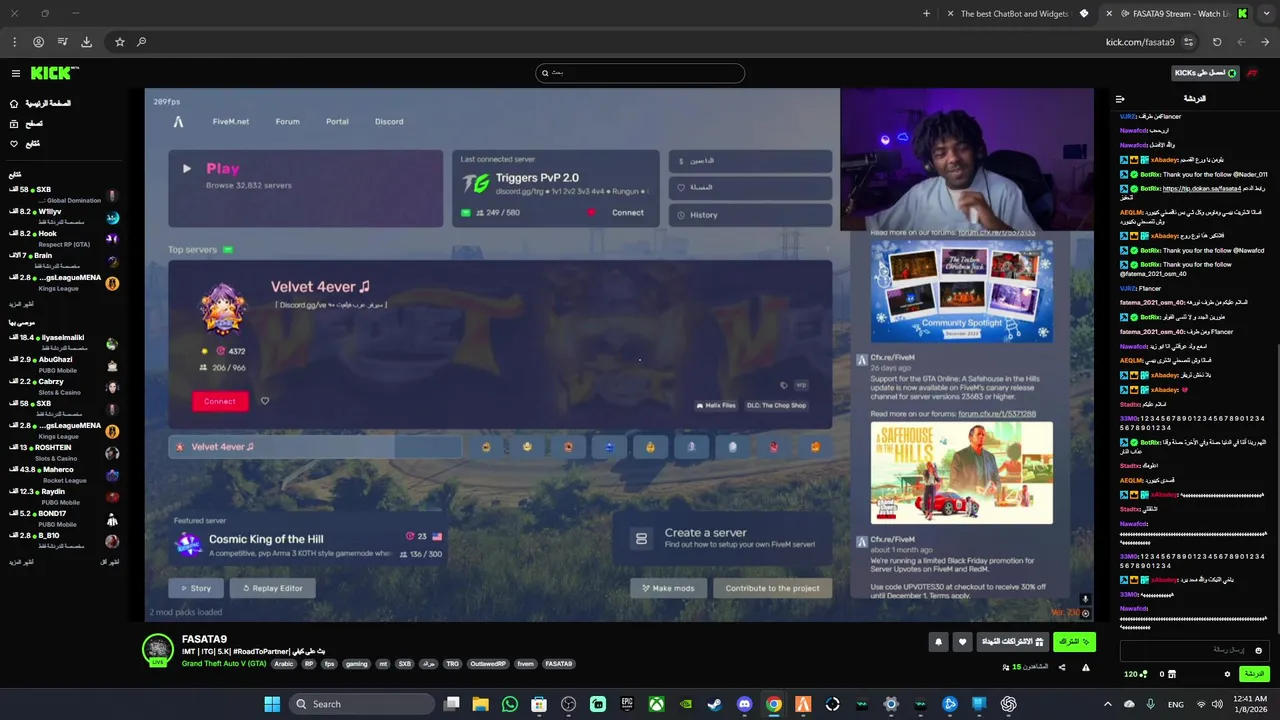The width and height of the screenshot is (1280, 720).
Task: Open the Safehouse in the Hills thumbnail
Action: [961, 473]
